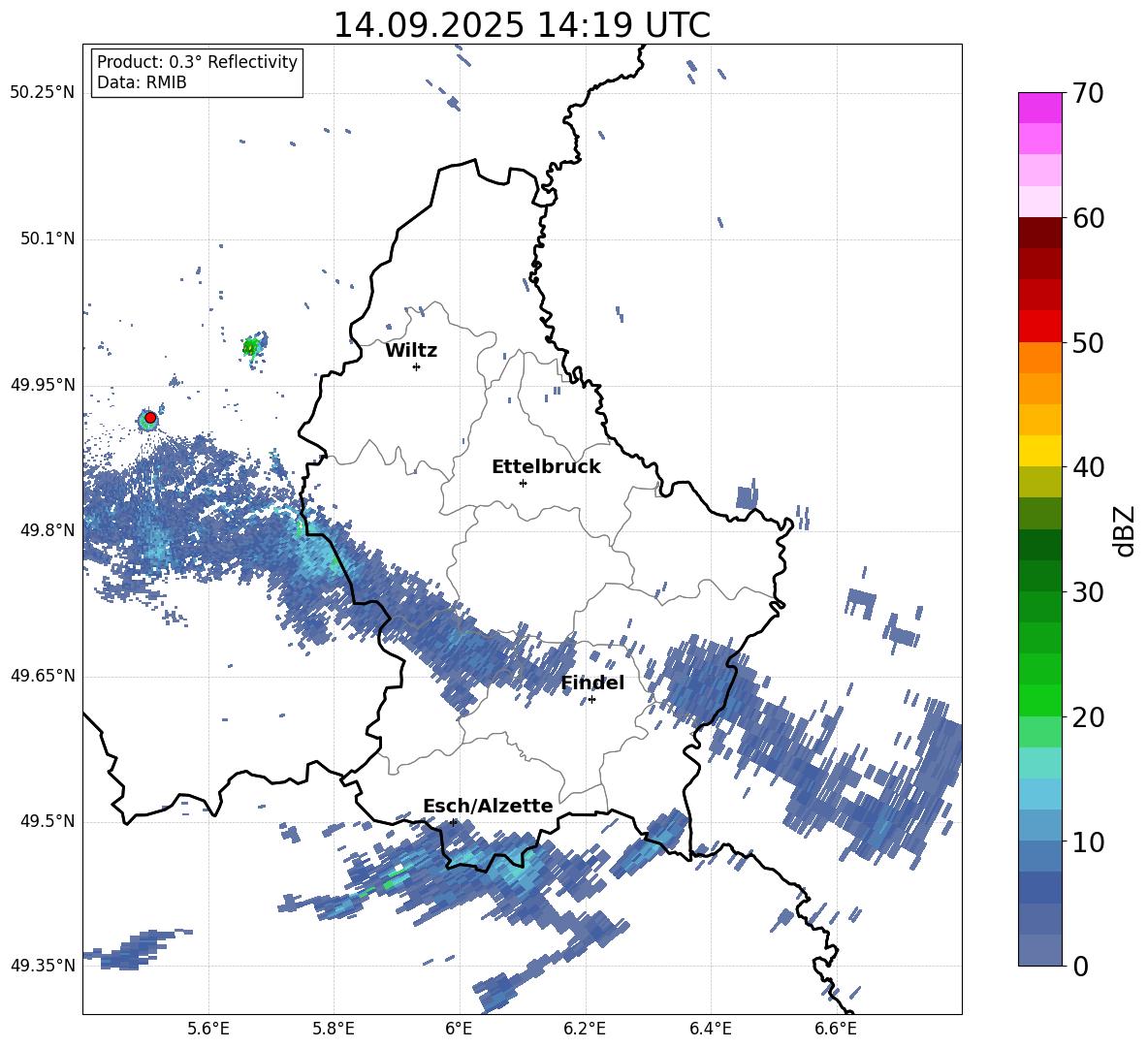This screenshot has width=1148, height=1048.
Task: Click the title 14.09.2025 14:19 UTC
Action: 522,25
